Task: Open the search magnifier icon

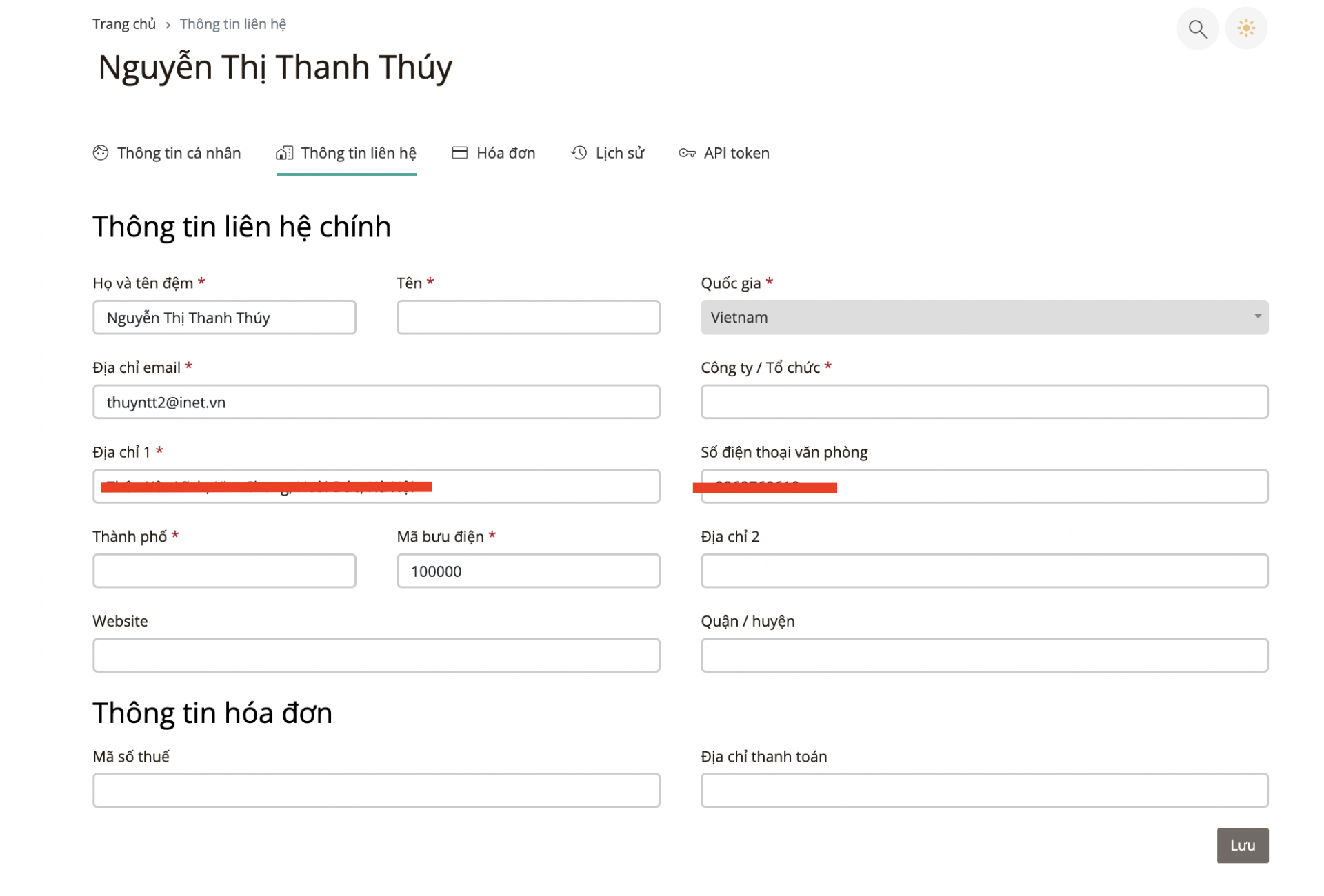Action: 1197,29
